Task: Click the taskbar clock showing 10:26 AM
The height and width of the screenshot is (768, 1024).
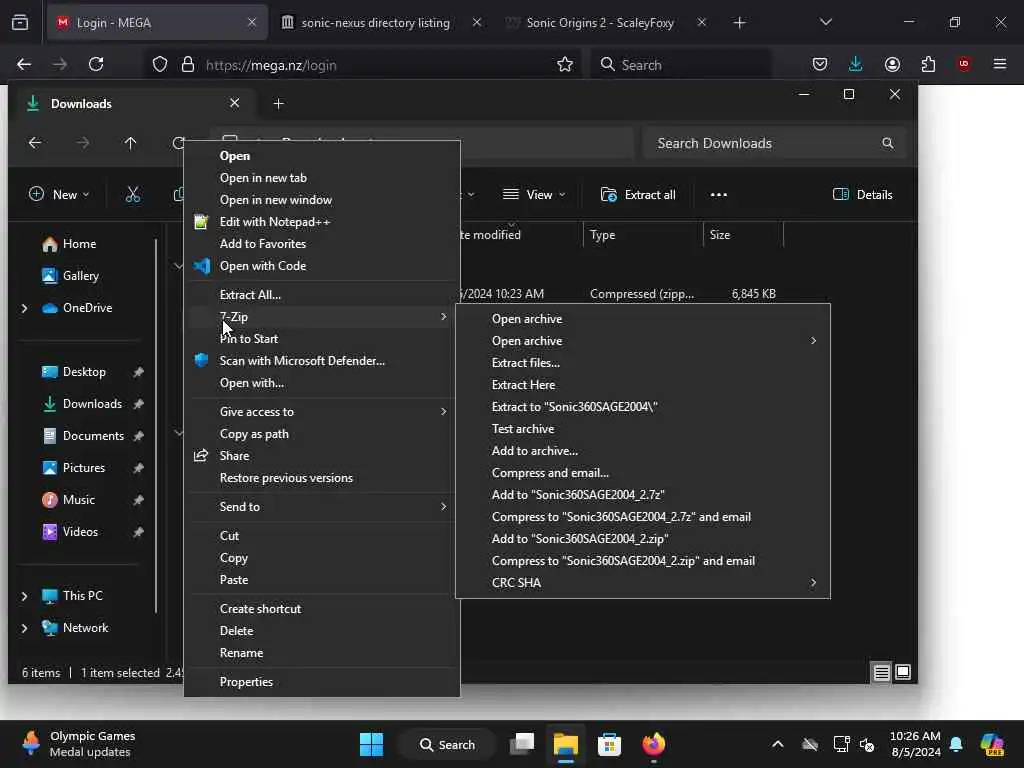Action: coord(915,744)
